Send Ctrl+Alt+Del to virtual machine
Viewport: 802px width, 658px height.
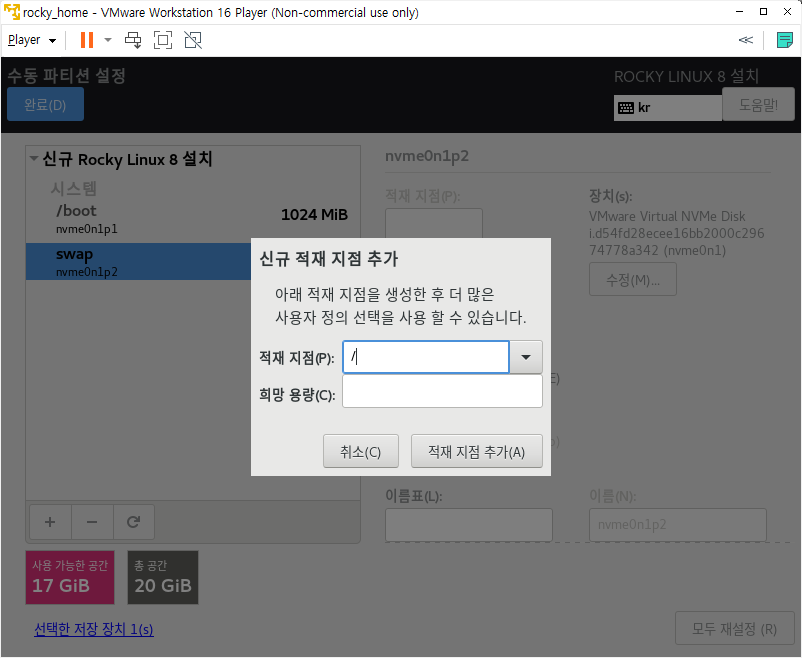133,40
